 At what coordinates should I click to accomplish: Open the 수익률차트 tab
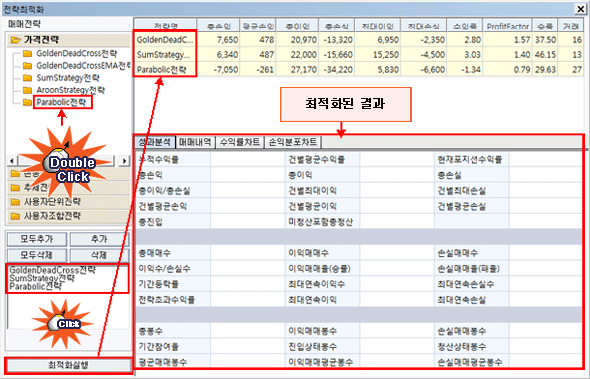240,142
